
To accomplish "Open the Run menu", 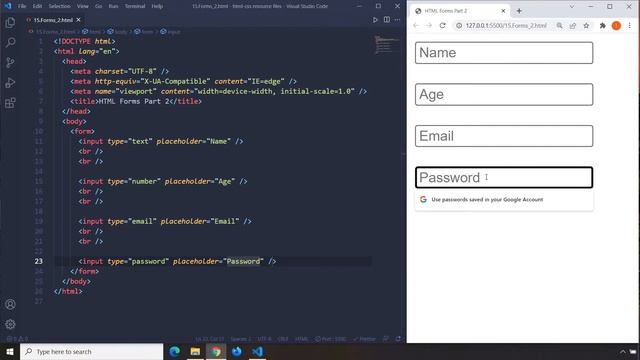I will click(113, 6).
